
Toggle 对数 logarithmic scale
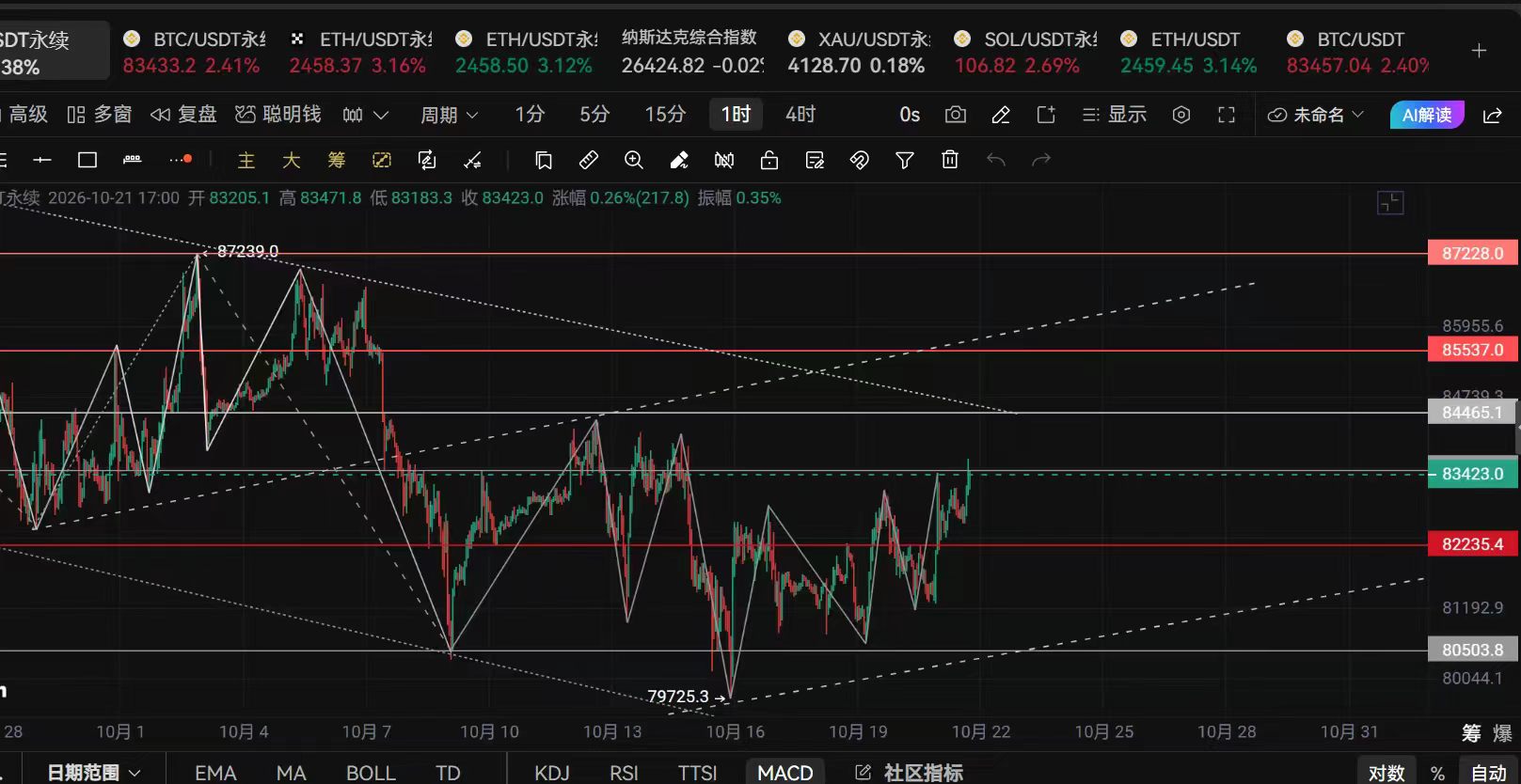pyautogui.click(x=1386, y=773)
